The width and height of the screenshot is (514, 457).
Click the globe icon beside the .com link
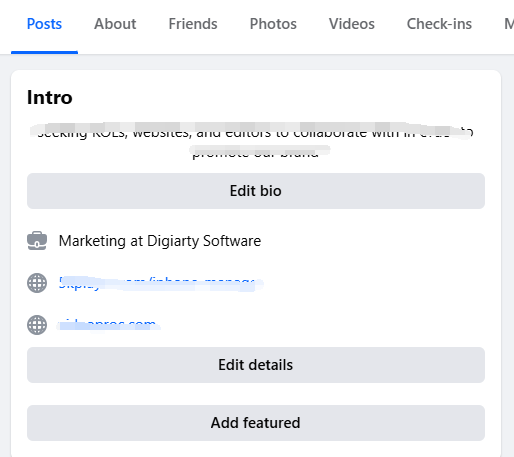click(37, 325)
